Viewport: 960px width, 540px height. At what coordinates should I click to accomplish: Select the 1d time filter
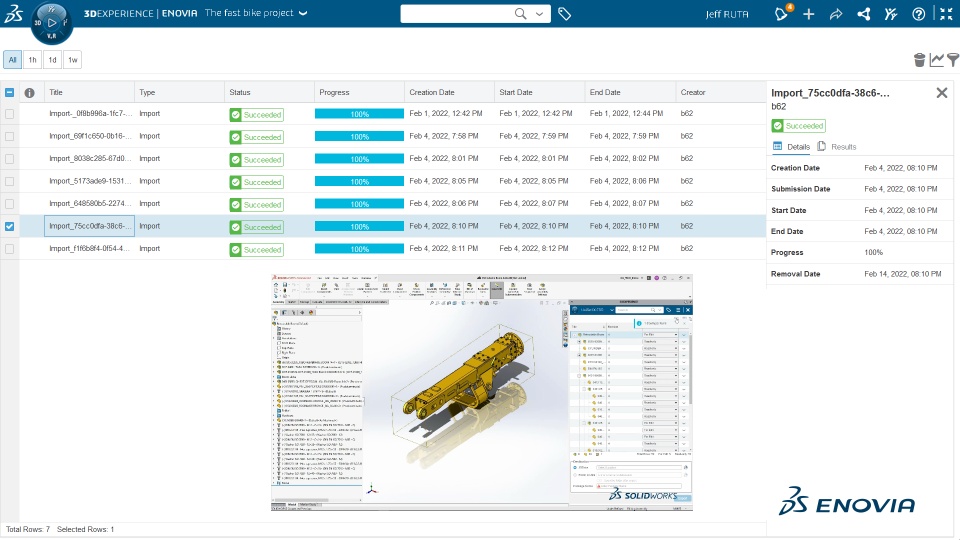coord(53,59)
